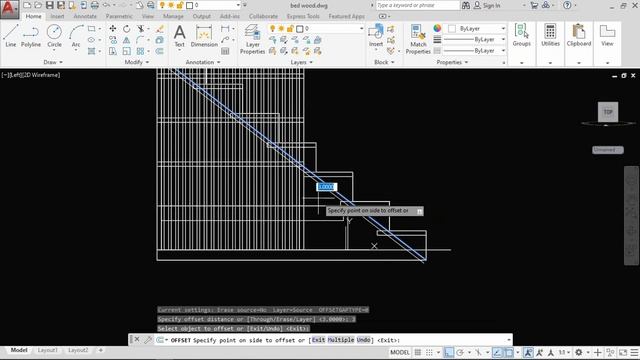Click the Open folder icon in quick access toolbar
This screenshot has width=640, height=360.
pos(38,5)
